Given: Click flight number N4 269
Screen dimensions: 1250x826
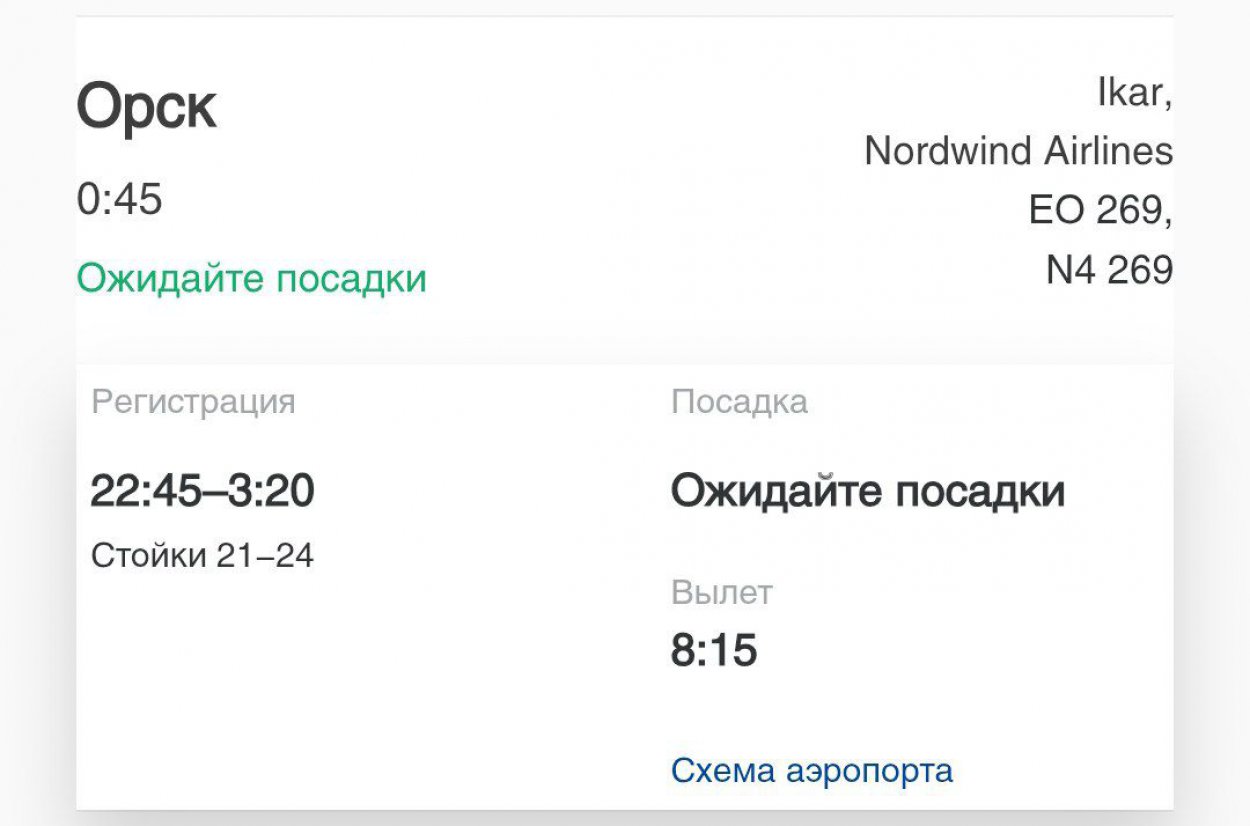Looking at the screenshot, I should (1109, 269).
